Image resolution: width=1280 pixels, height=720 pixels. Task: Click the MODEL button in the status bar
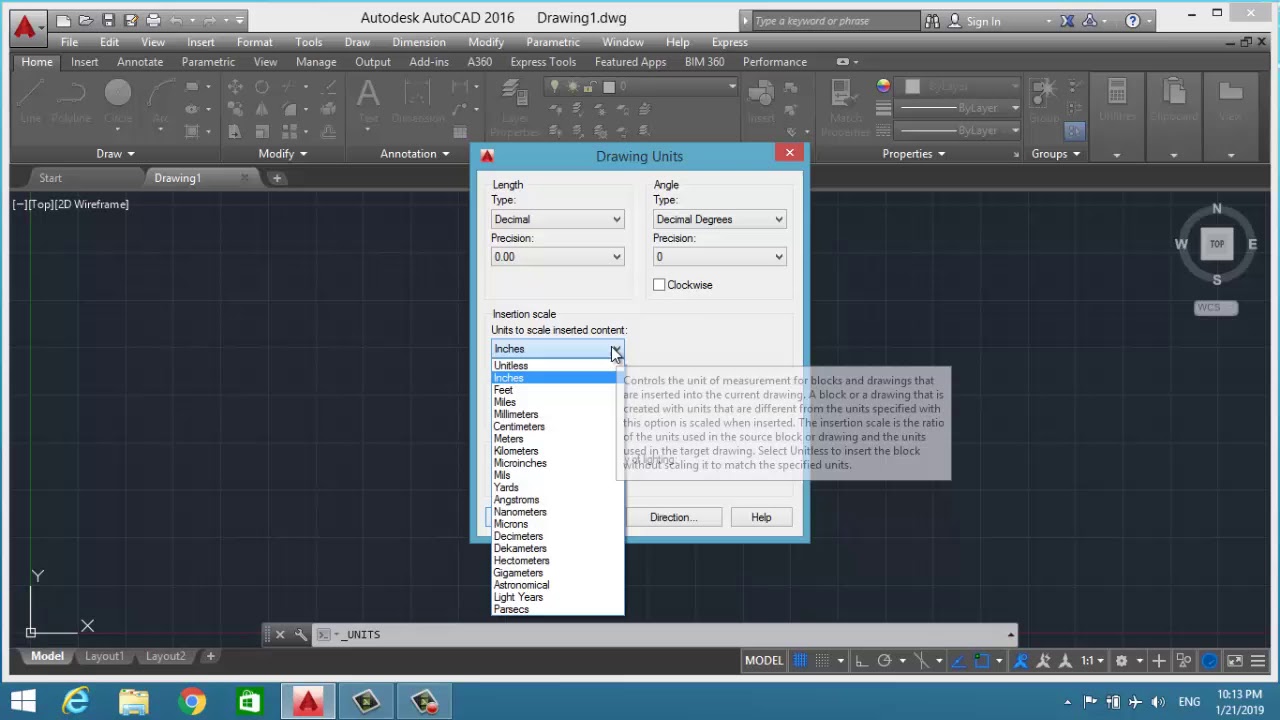coord(764,660)
